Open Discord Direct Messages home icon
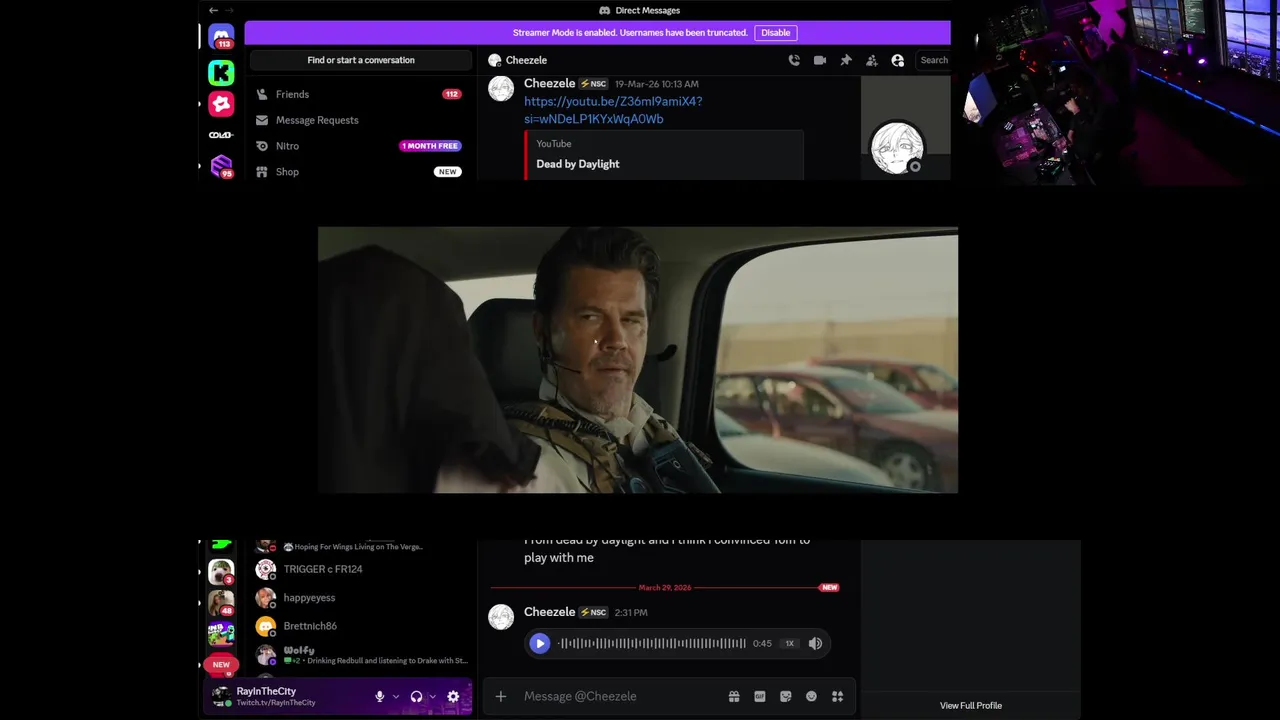The height and width of the screenshot is (720, 1280). coord(221,37)
